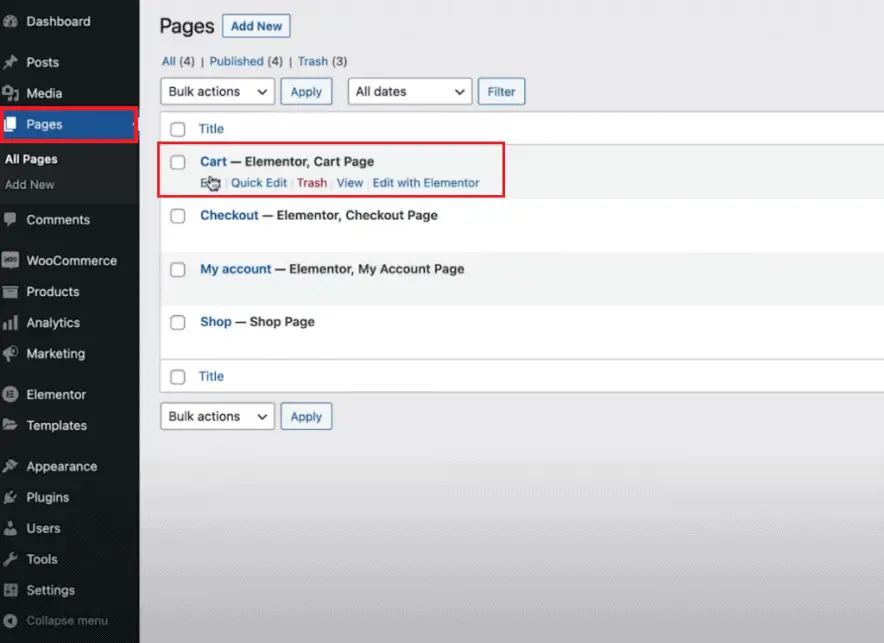This screenshot has width=884, height=643.
Task: Open the Checkout page title link
Action: tap(229, 215)
